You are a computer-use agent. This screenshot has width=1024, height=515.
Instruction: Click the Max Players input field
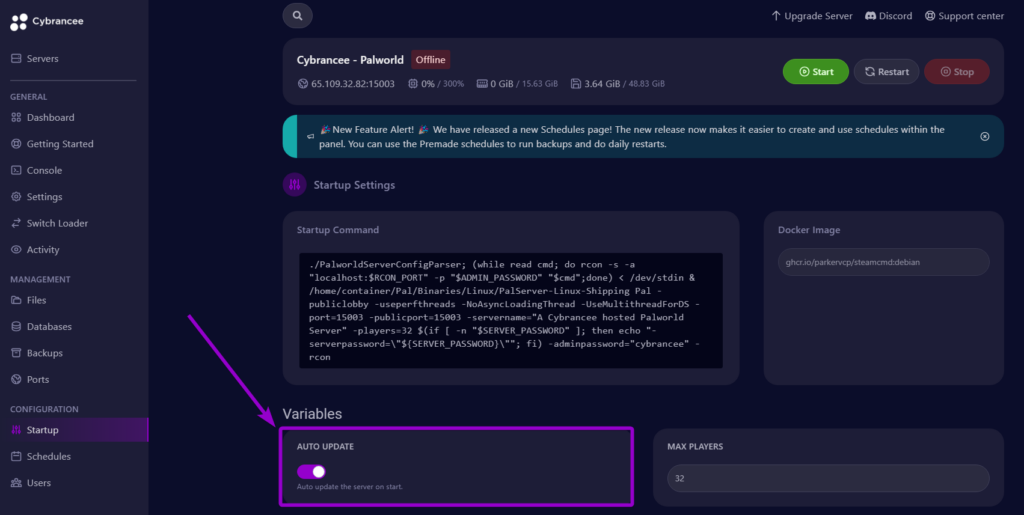828,478
